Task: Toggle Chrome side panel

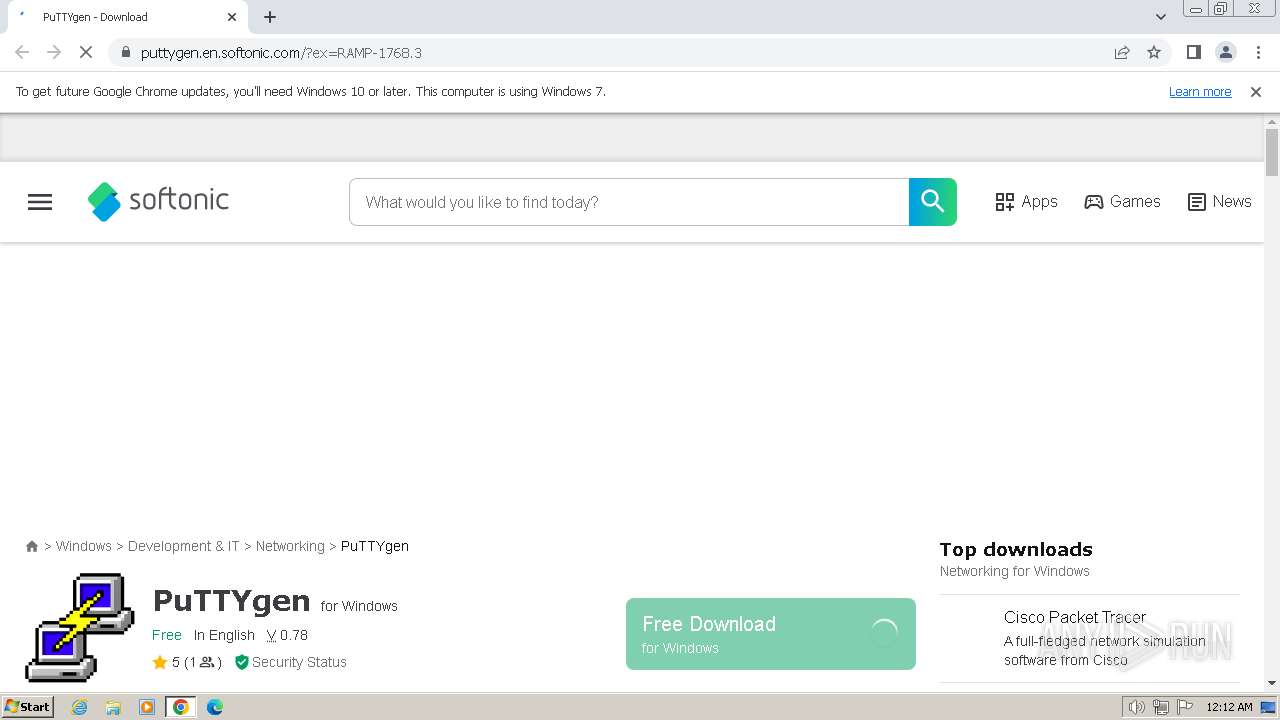Action: tap(1193, 52)
